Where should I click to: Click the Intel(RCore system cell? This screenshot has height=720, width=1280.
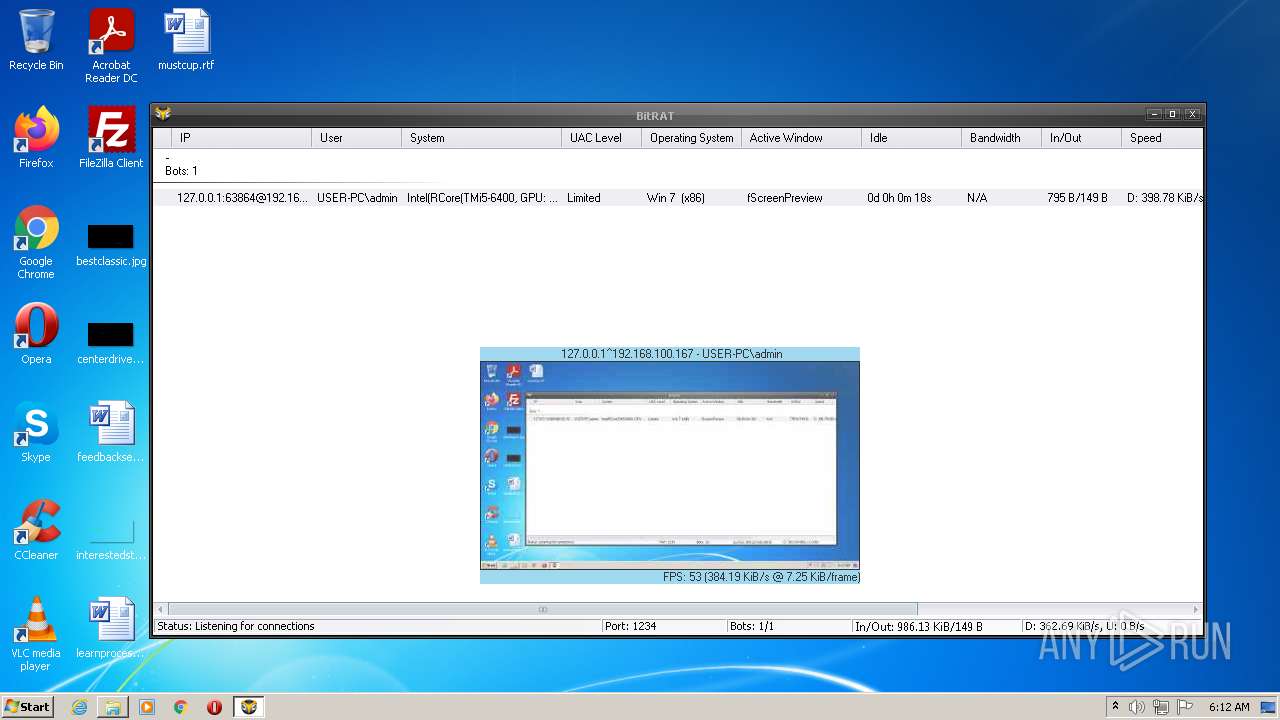pyautogui.click(x=483, y=198)
